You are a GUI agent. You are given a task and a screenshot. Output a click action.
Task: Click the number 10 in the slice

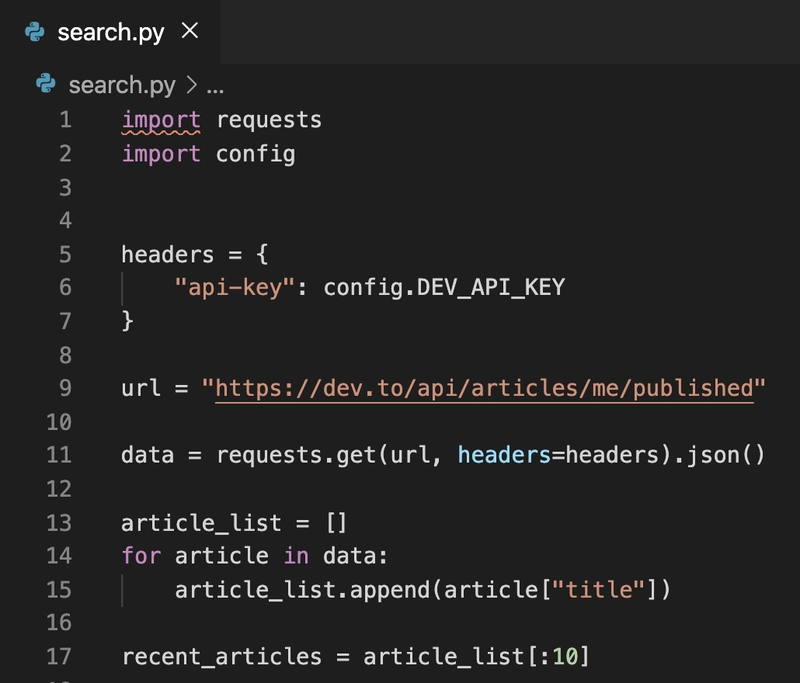point(565,657)
